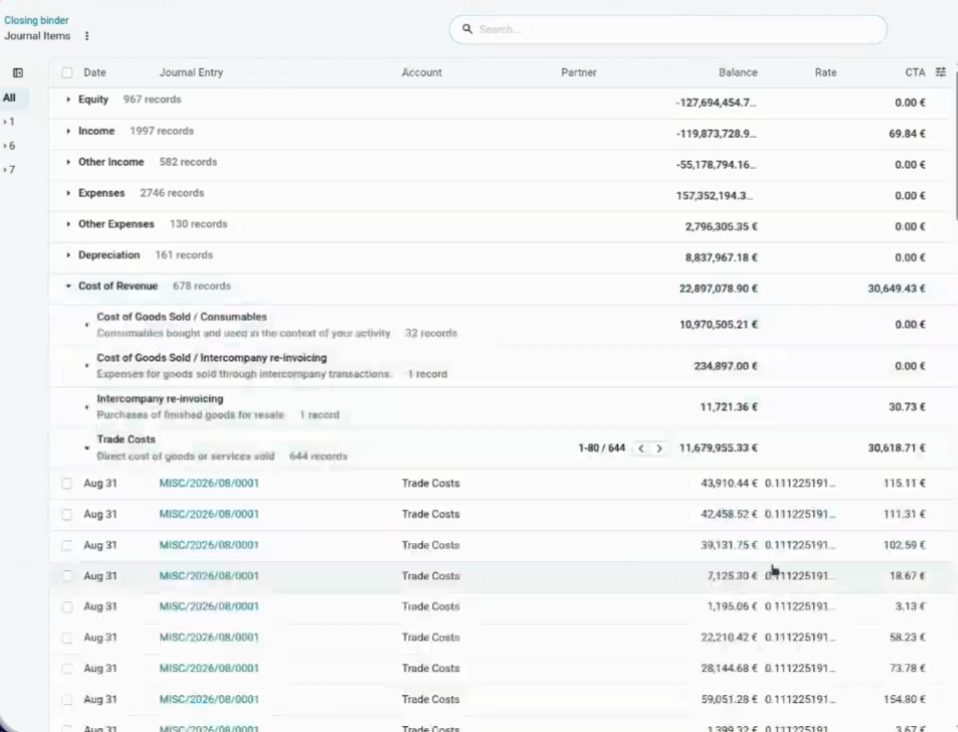Open the Closing binder breadcrumb link

[36, 20]
